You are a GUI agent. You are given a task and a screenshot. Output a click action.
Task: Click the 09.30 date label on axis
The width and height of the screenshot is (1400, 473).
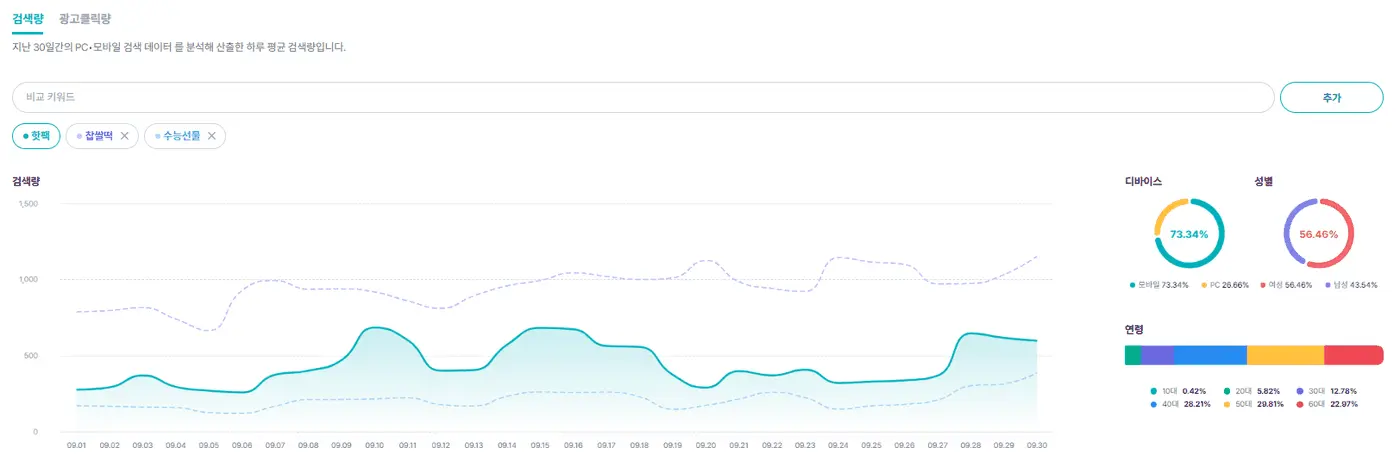pos(1037,445)
